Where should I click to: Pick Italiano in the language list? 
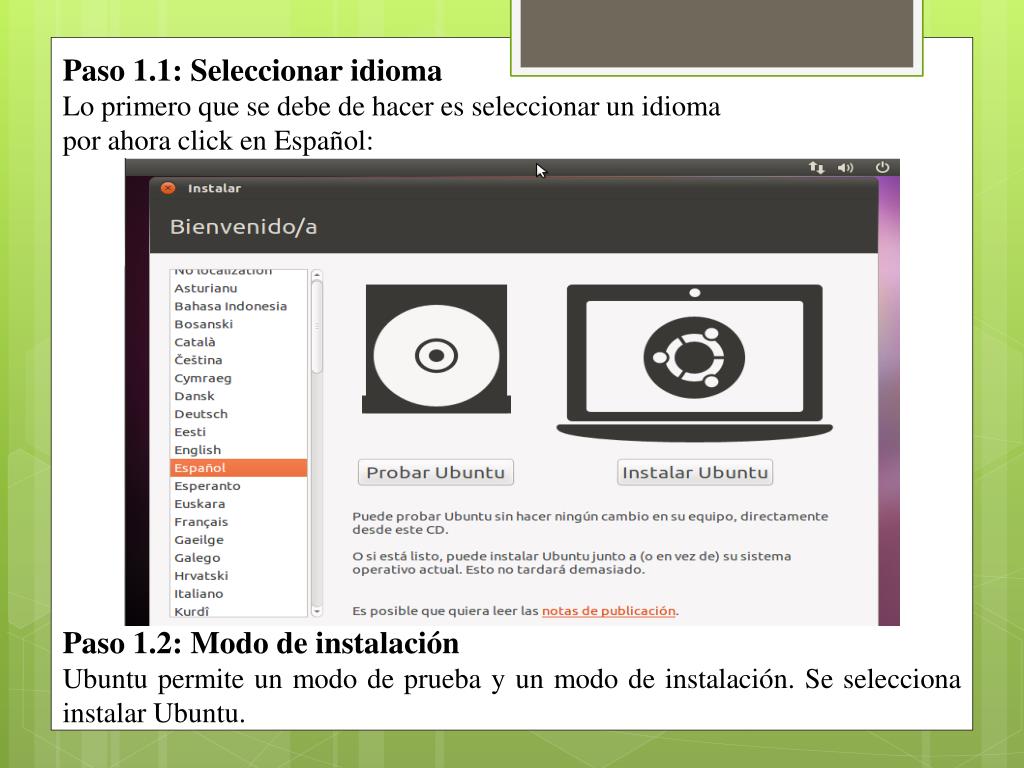[x=238, y=594]
